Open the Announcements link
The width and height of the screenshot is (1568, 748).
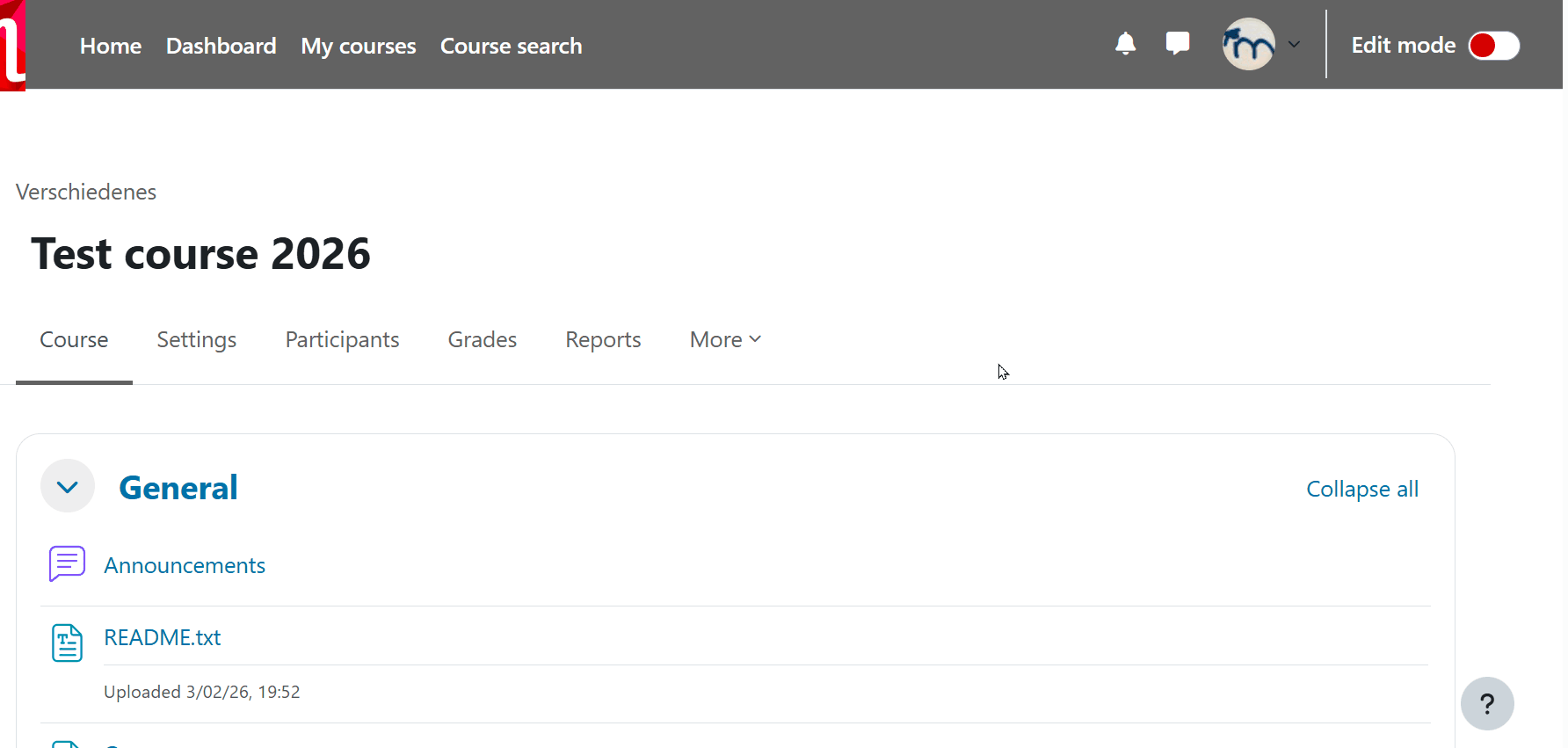tap(185, 565)
